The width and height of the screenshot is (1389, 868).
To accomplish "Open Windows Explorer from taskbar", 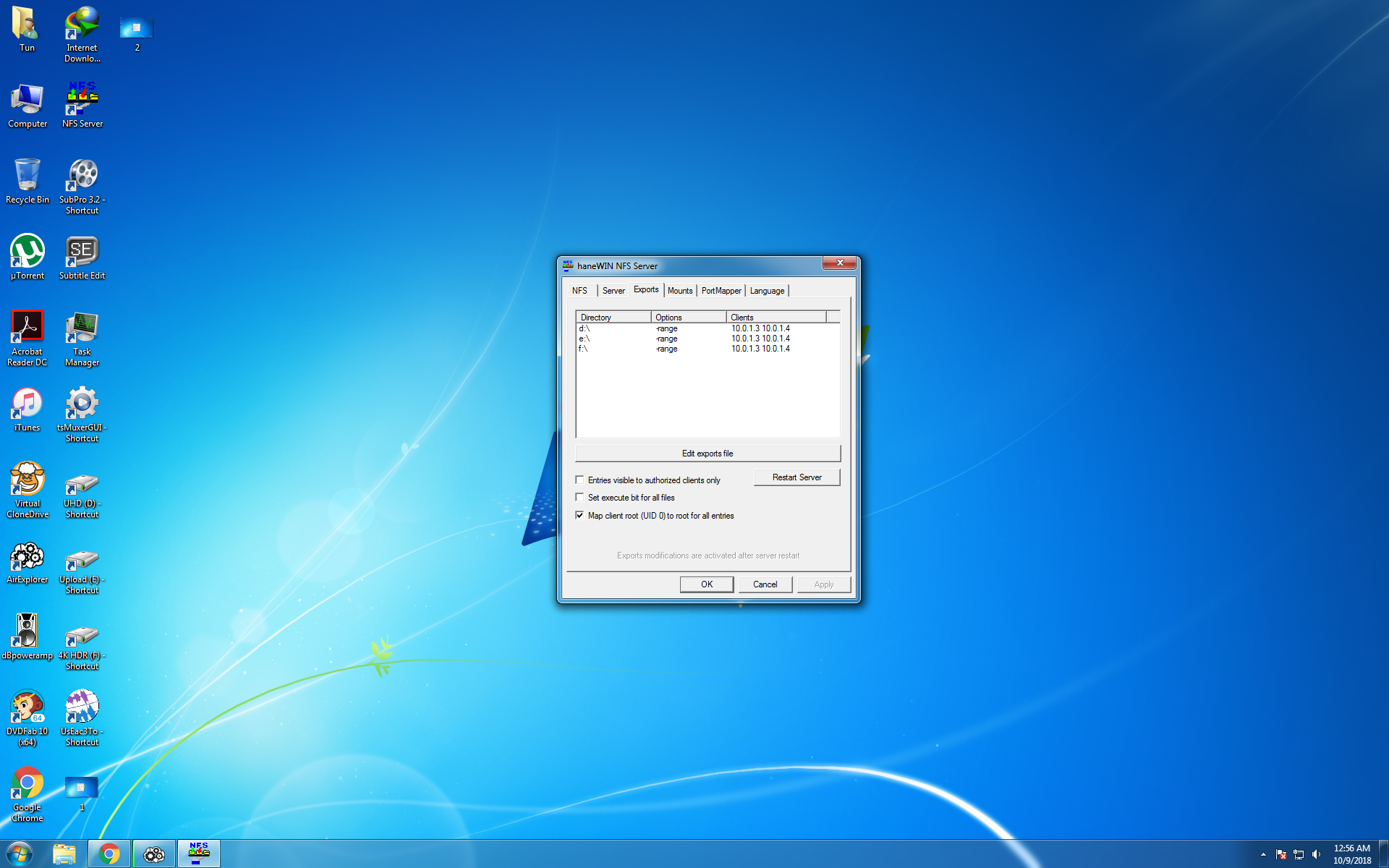I will pyautogui.click(x=64, y=854).
